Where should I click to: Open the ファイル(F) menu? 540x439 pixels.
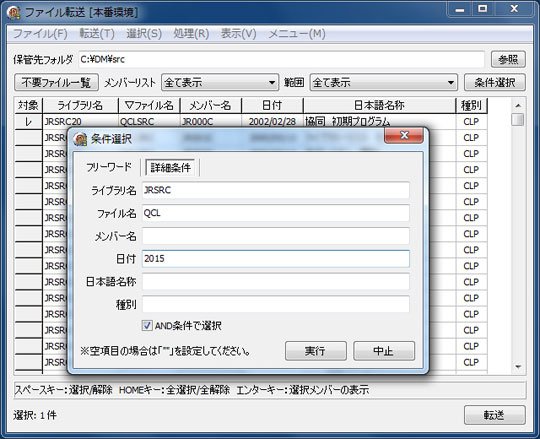click(x=40, y=34)
